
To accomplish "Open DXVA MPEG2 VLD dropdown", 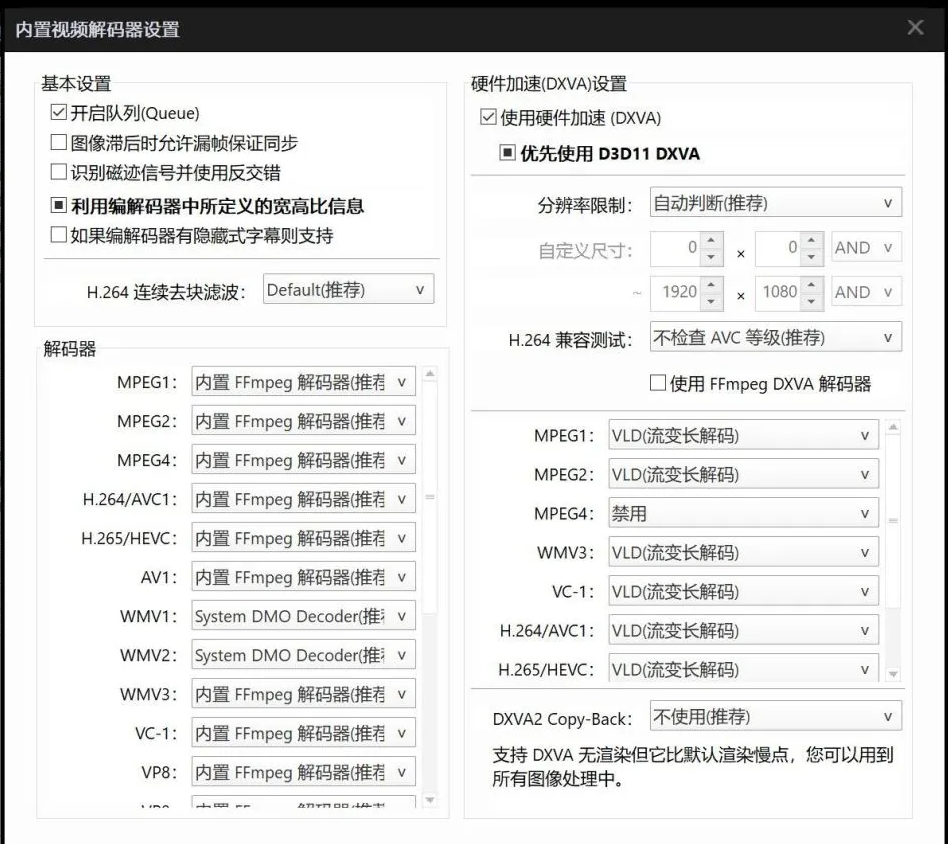I will click(743, 474).
